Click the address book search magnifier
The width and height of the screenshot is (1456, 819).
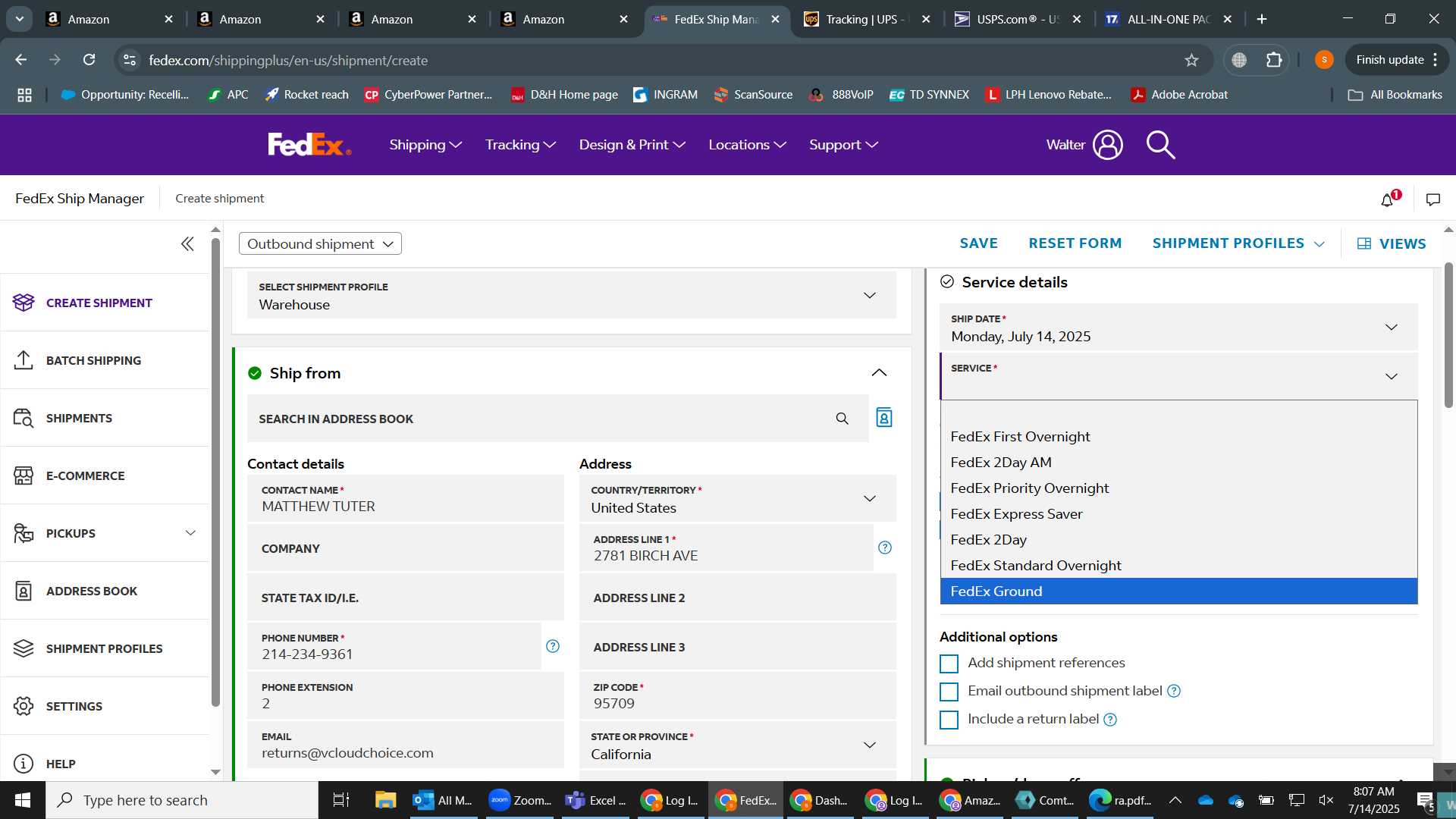(x=842, y=419)
